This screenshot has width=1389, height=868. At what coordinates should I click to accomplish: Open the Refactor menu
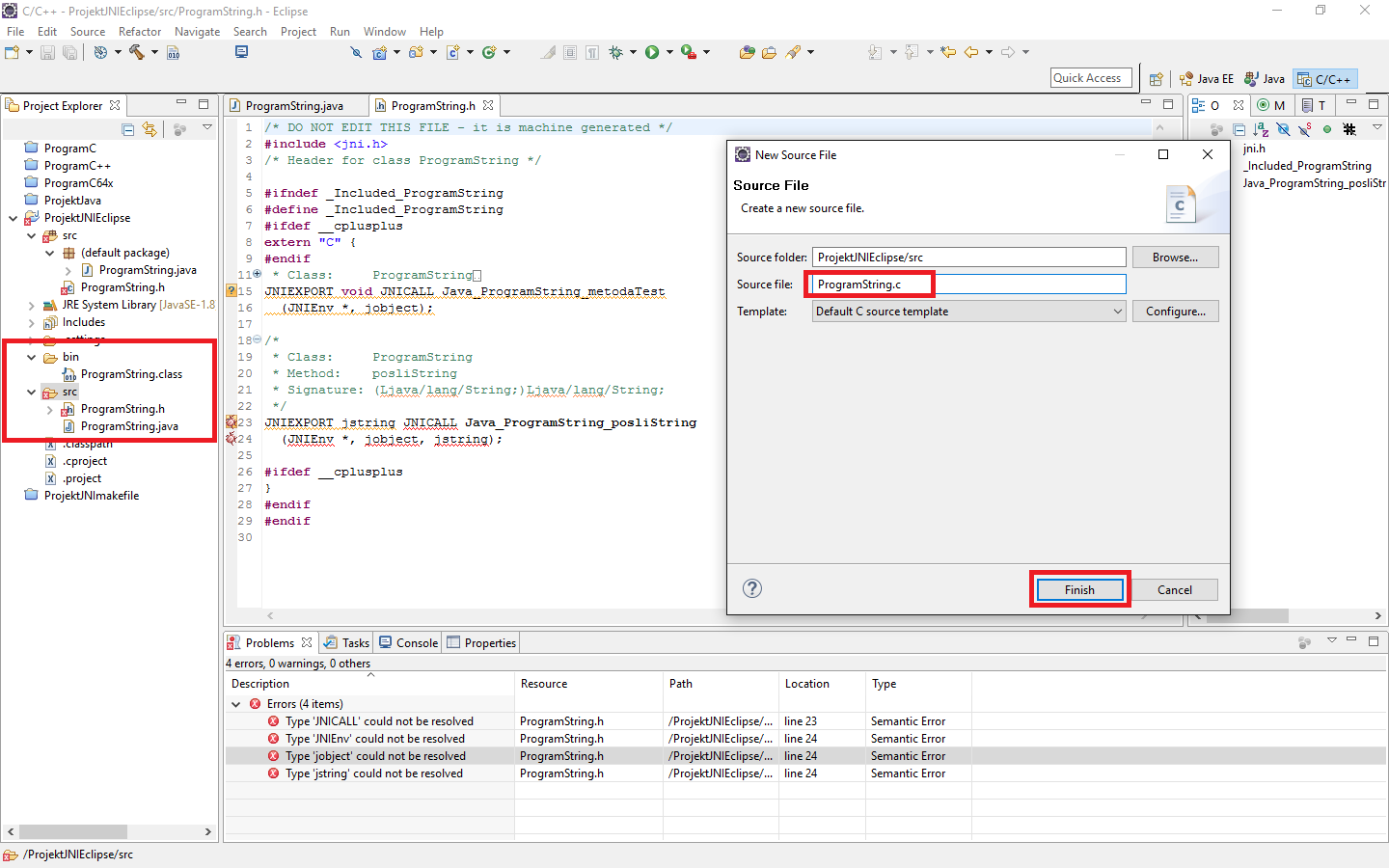click(139, 31)
